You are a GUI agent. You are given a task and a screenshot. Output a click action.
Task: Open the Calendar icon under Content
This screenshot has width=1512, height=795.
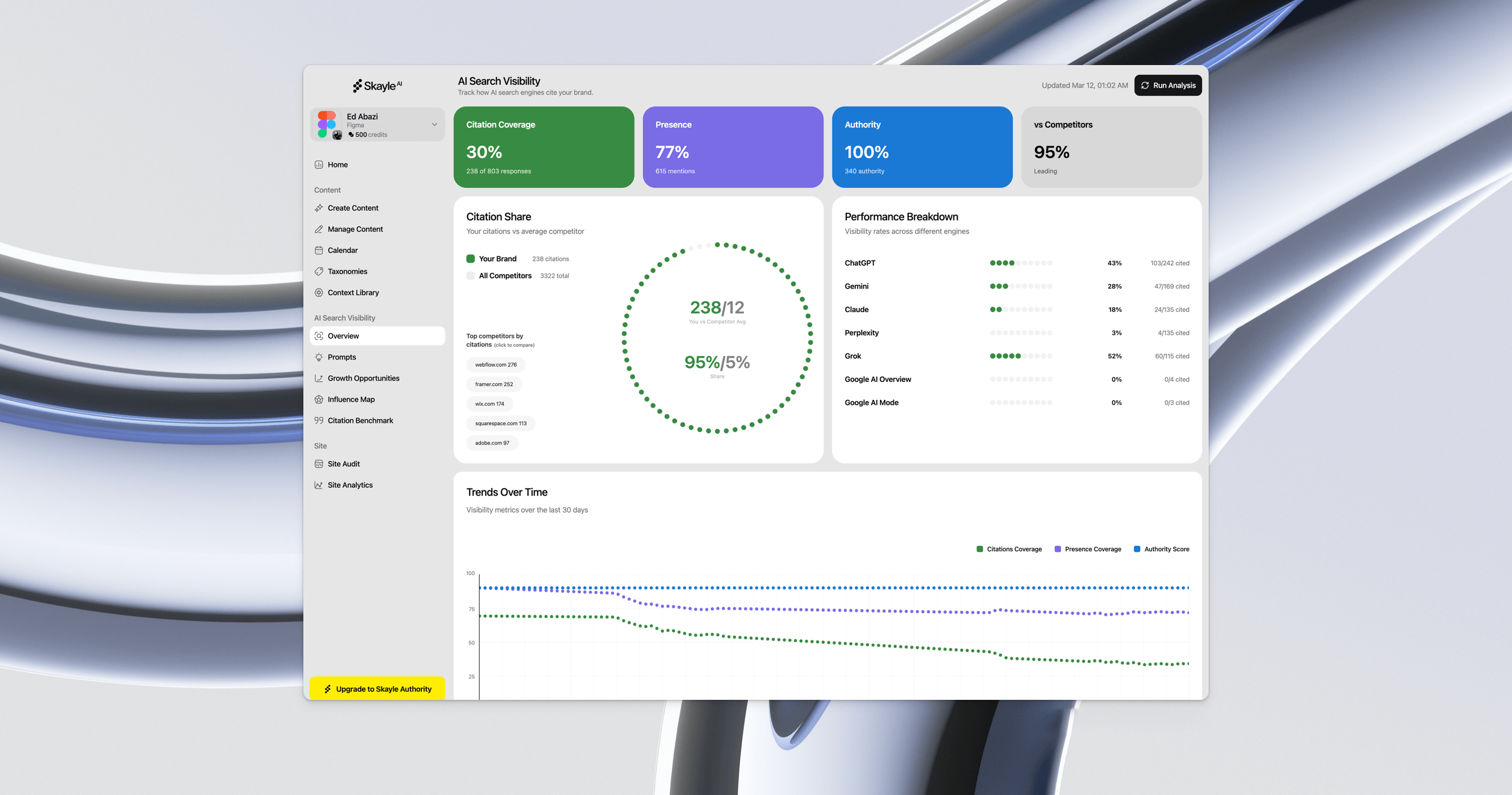click(x=319, y=250)
